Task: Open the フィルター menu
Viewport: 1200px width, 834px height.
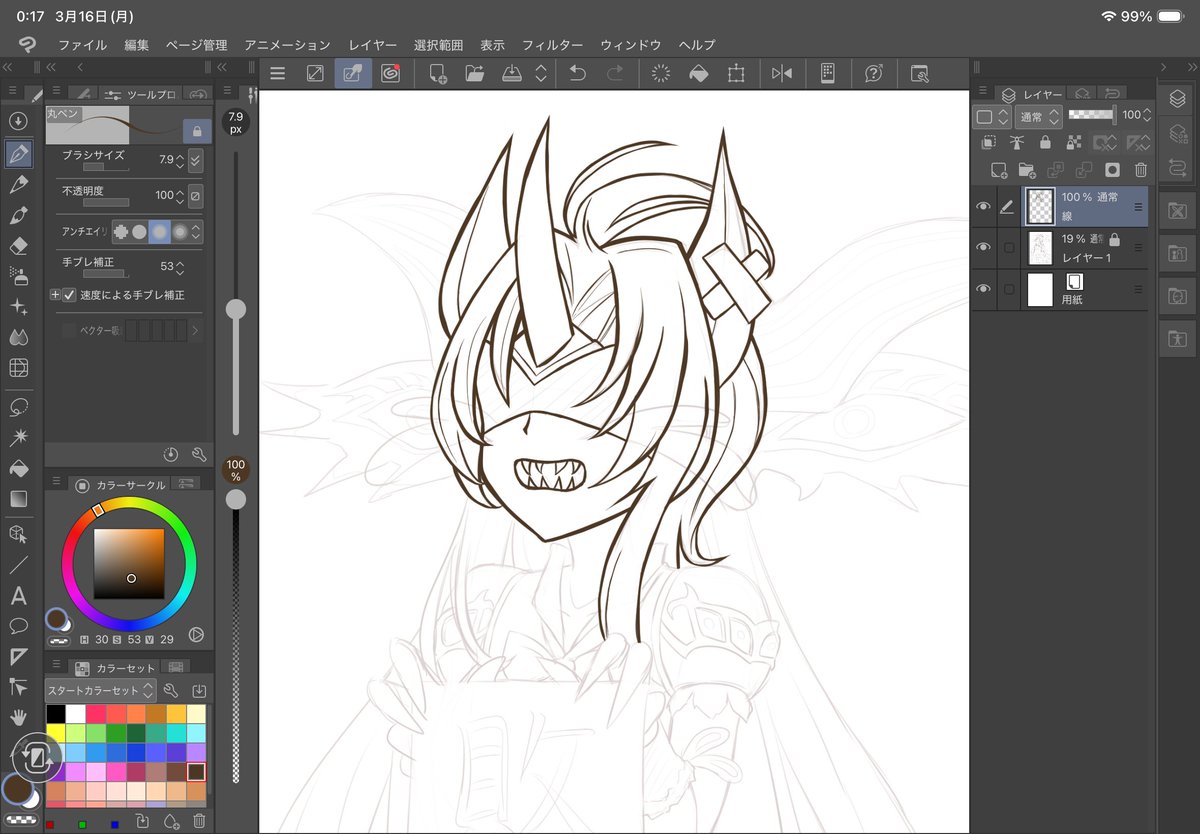Action: tap(552, 45)
